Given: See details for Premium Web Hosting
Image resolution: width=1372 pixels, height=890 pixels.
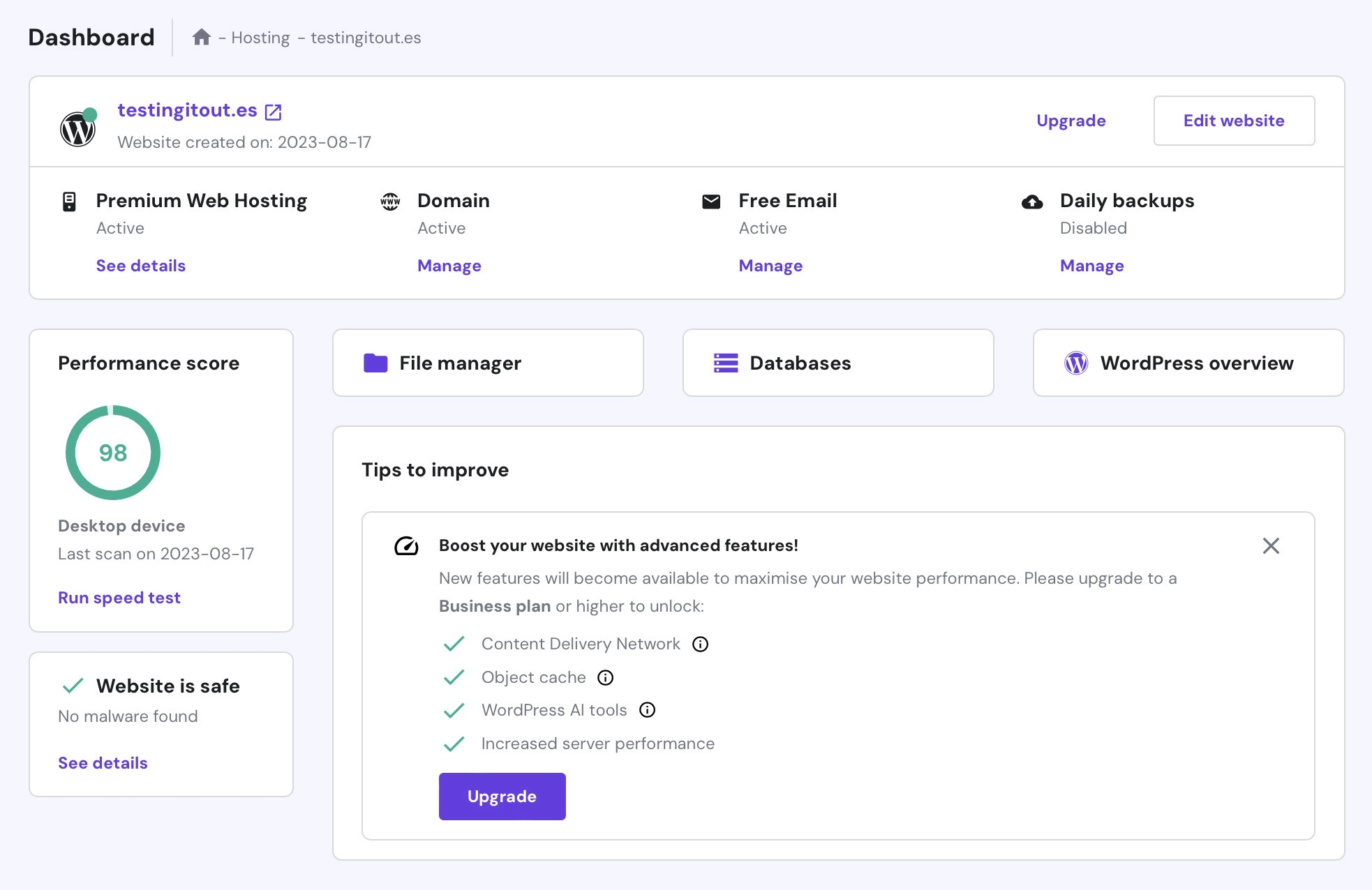Looking at the screenshot, I should pyautogui.click(x=141, y=266).
